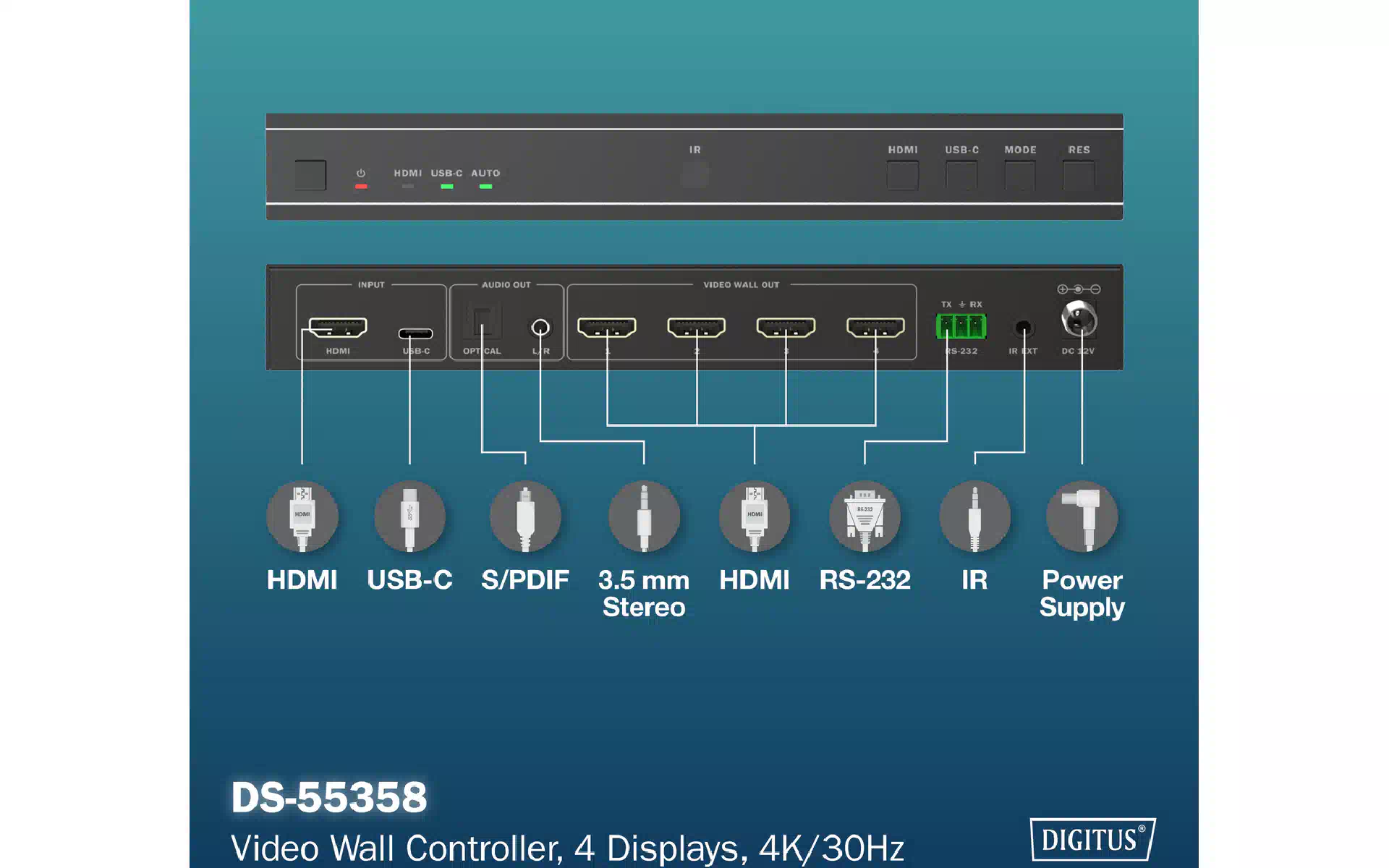Select the 3.5 mm stereo plug icon
This screenshot has height=868, width=1389.
tap(644, 516)
